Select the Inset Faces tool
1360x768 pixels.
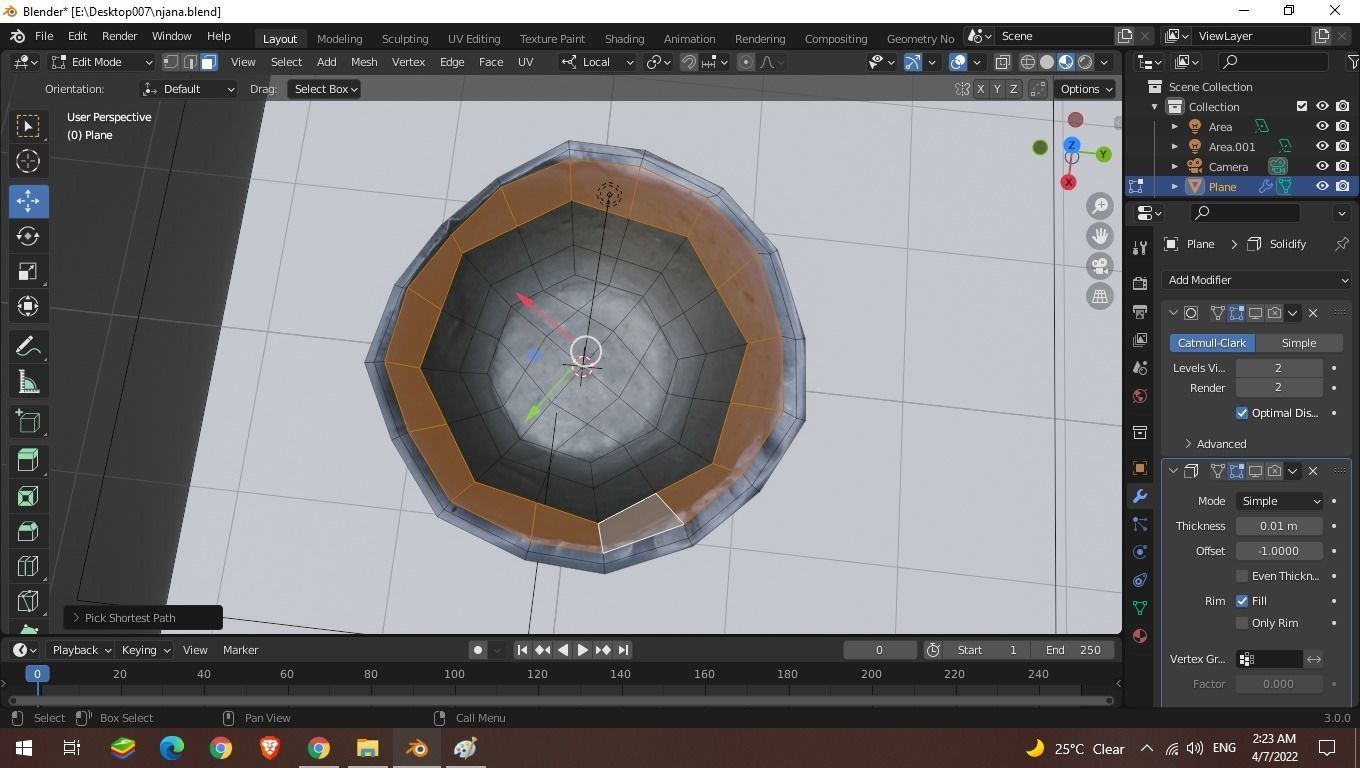(28, 496)
